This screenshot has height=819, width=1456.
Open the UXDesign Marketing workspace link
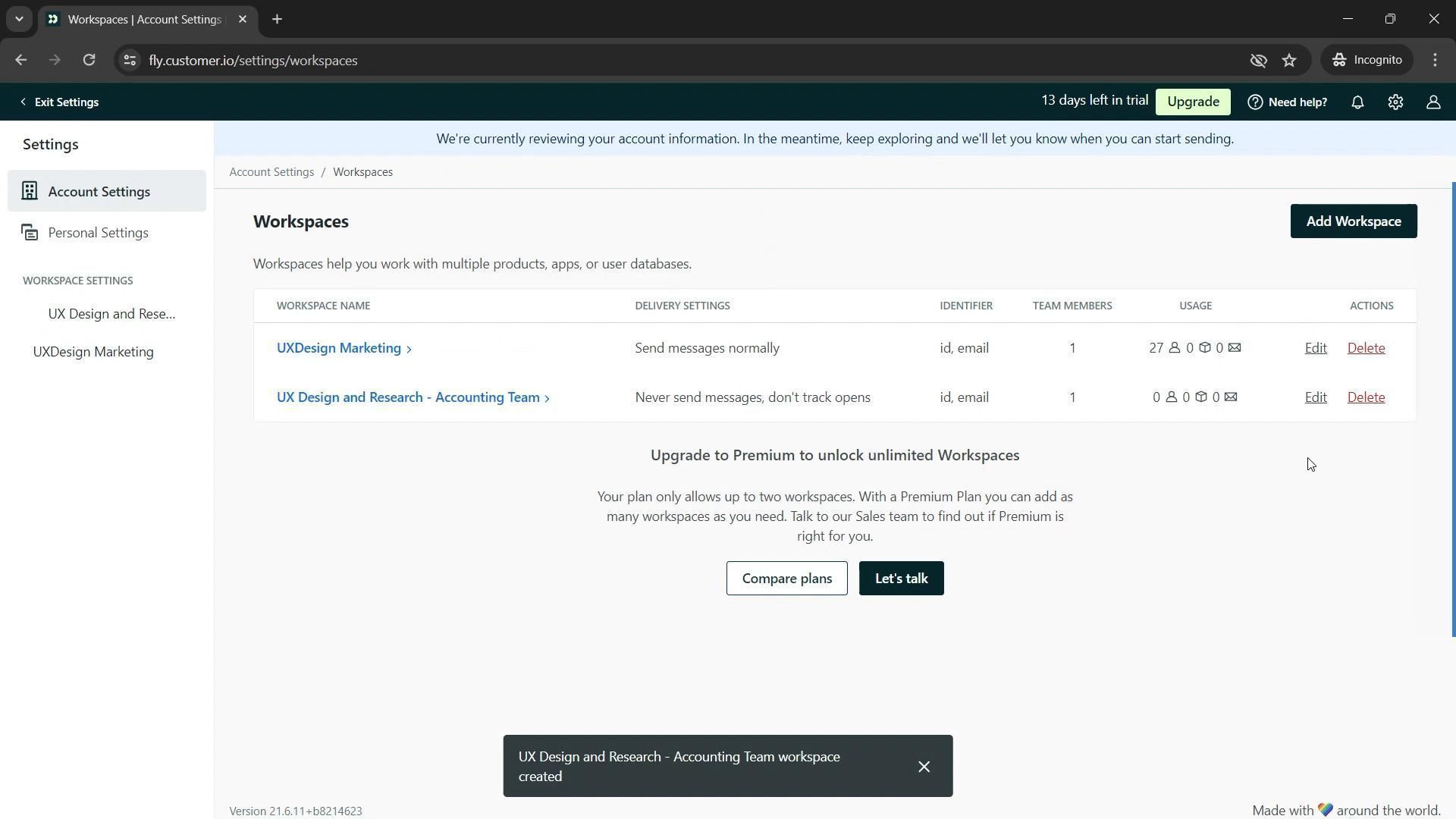pyautogui.click(x=339, y=348)
